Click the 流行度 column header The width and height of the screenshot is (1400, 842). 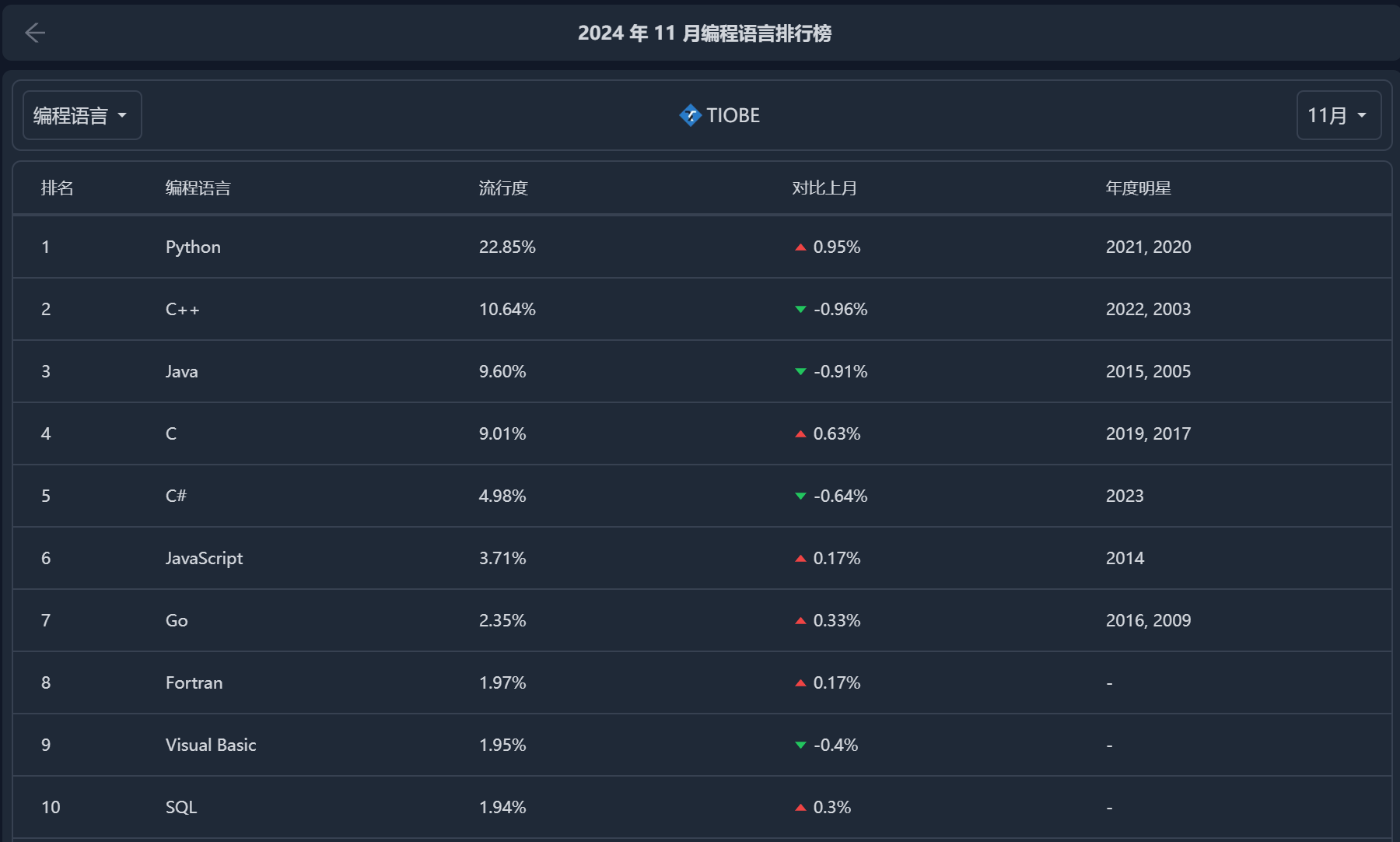(503, 188)
